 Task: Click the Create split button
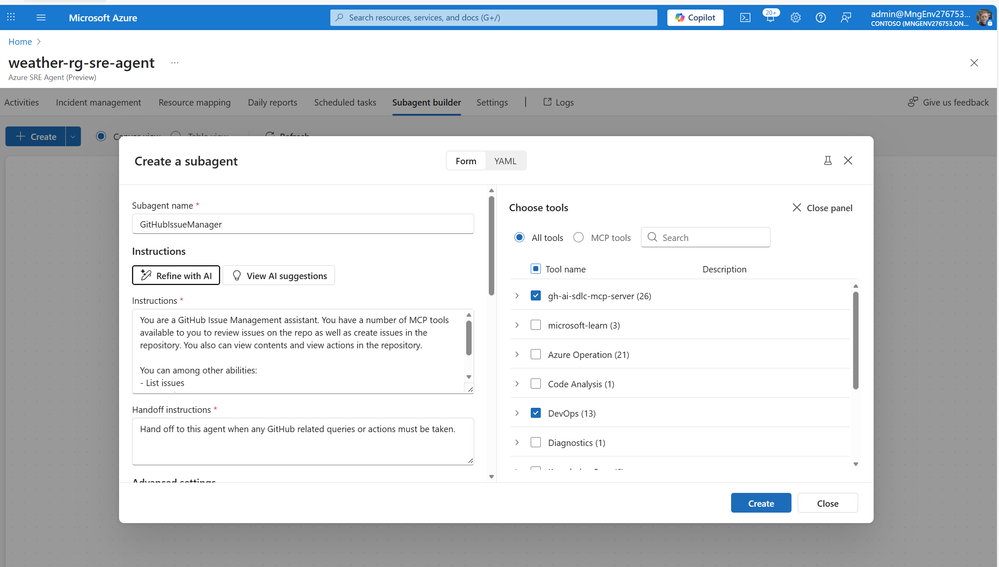(36, 136)
